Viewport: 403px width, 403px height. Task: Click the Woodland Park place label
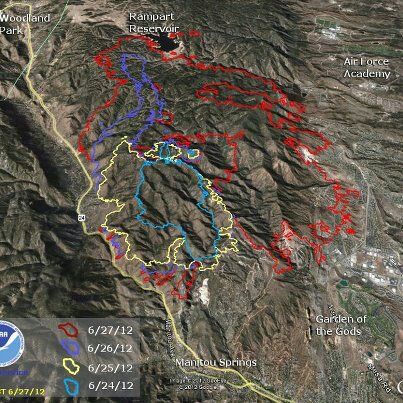[25, 24]
